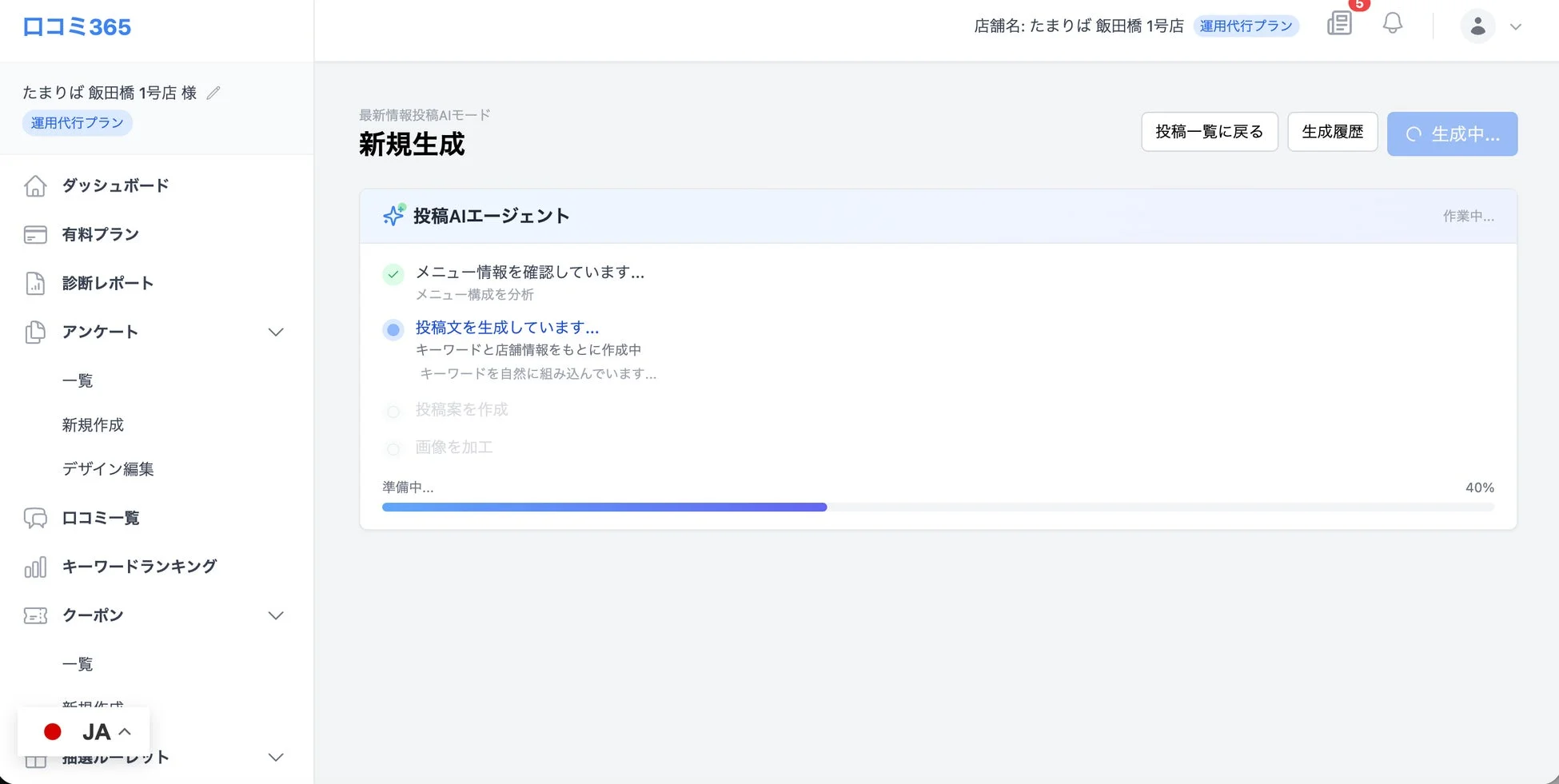Open デザイン編集 from the sidebar

tap(108, 469)
